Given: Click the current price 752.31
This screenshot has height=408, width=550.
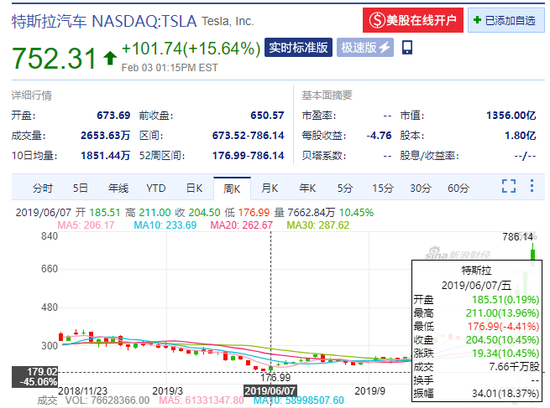Looking at the screenshot, I should [x=54, y=58].
